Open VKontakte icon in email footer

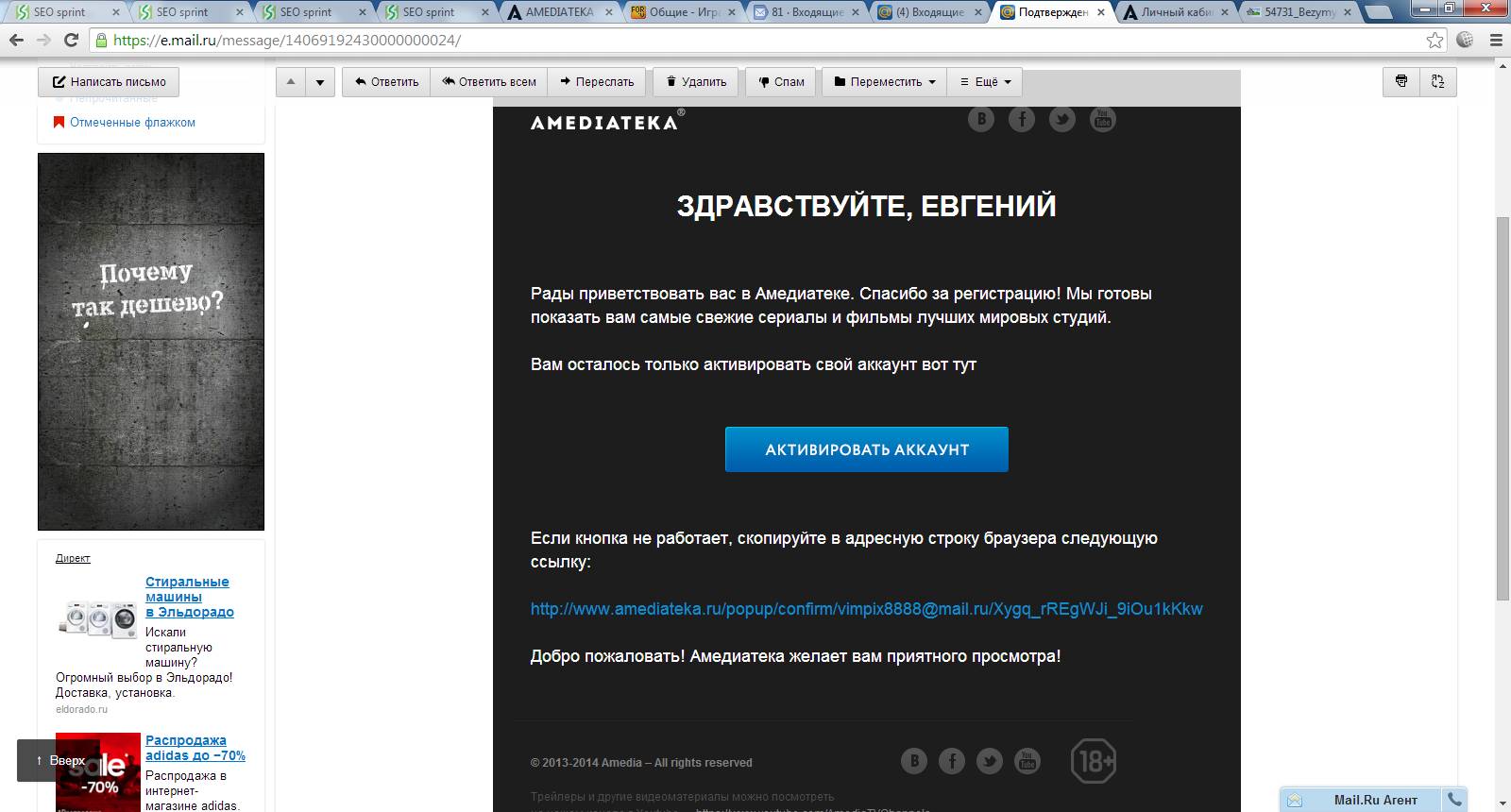pyautogui.click(x=914, y=761)
